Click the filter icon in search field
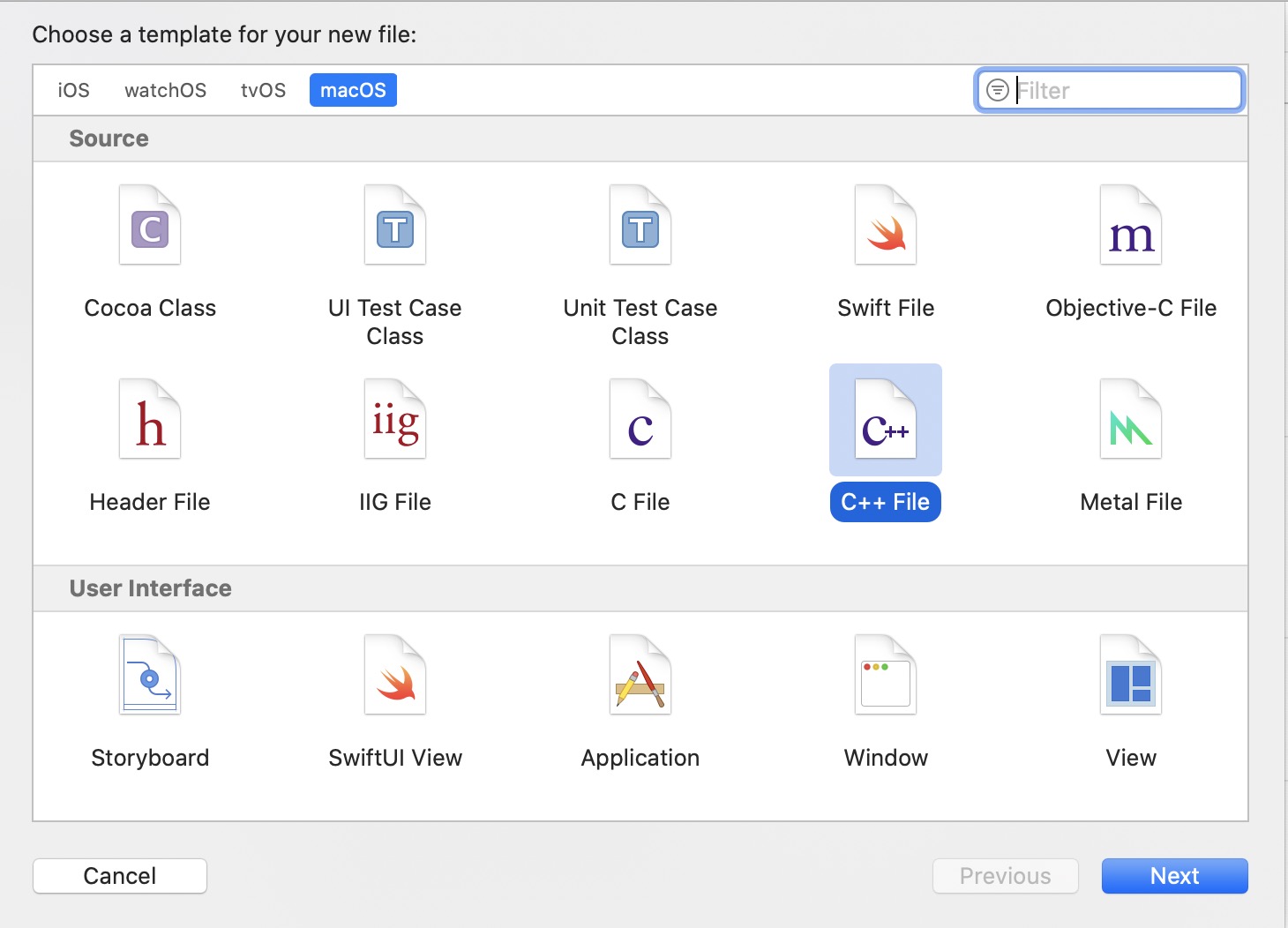The image size is (1288, 928). coord(997,90)
